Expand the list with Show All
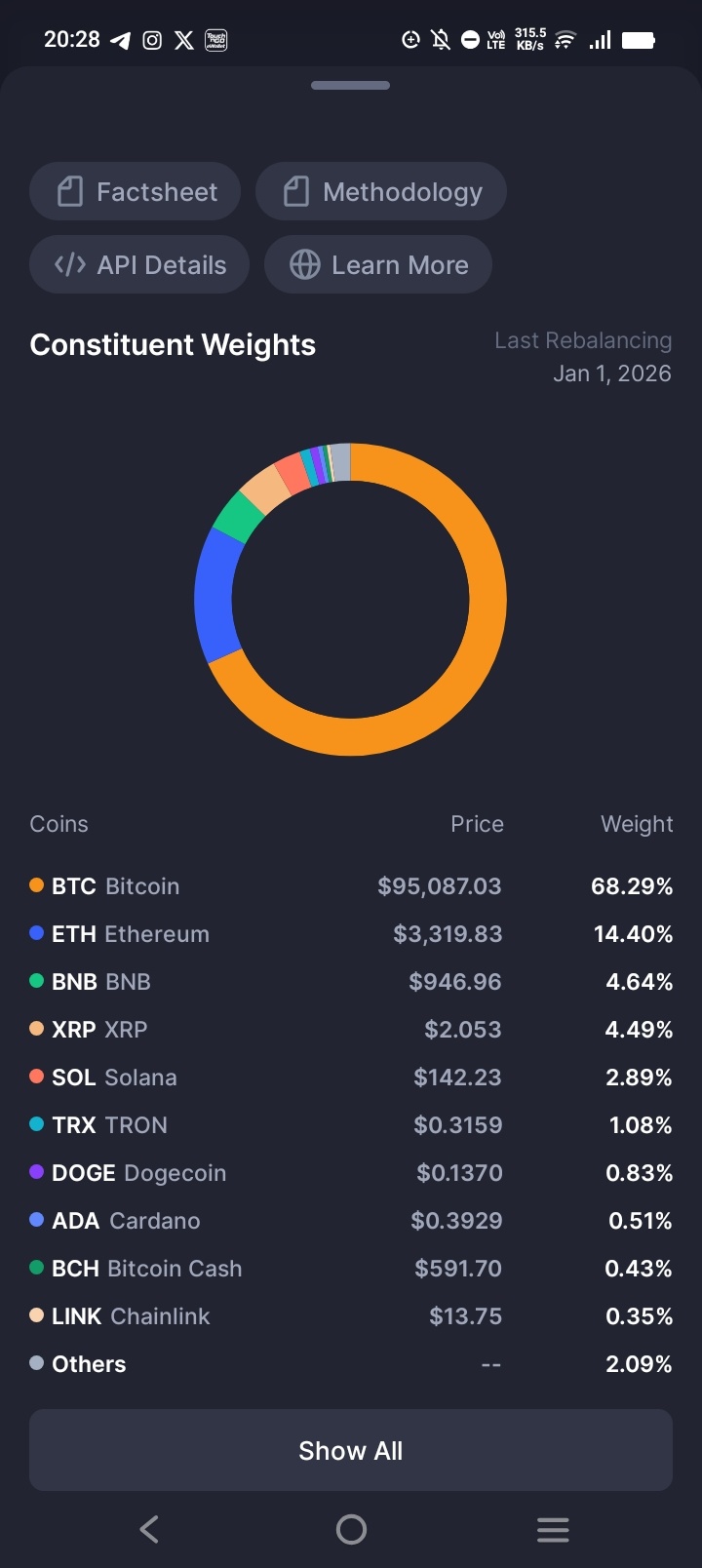 coord(351,1450)
